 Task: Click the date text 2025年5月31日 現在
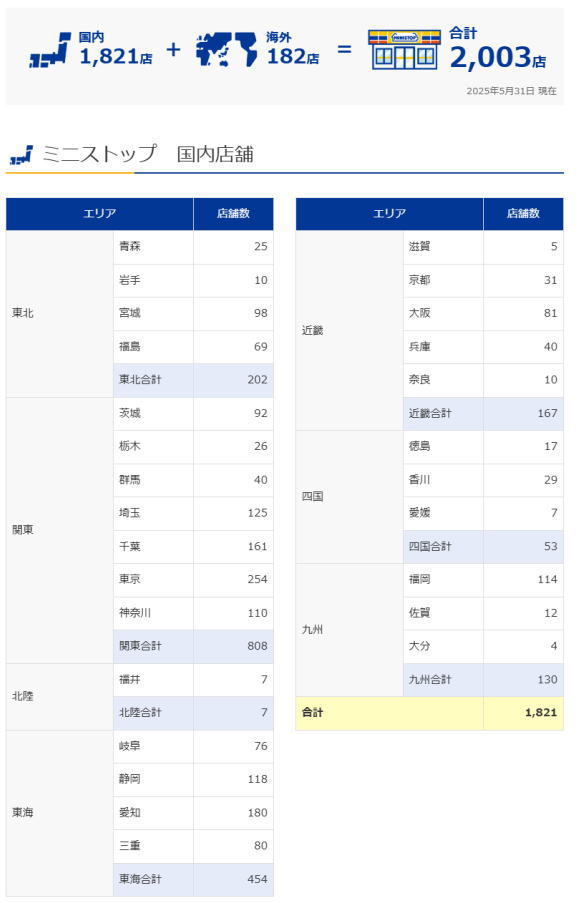(x=512, y=91)
